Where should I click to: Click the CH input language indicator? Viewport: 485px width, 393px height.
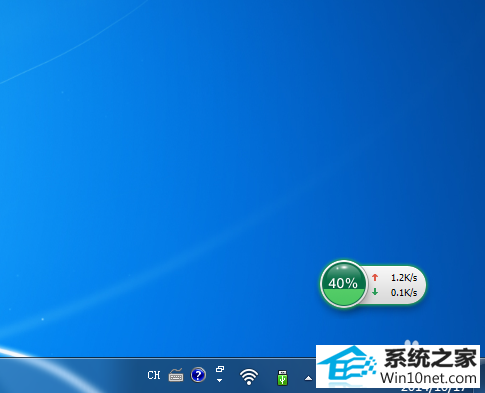[154, 375]
